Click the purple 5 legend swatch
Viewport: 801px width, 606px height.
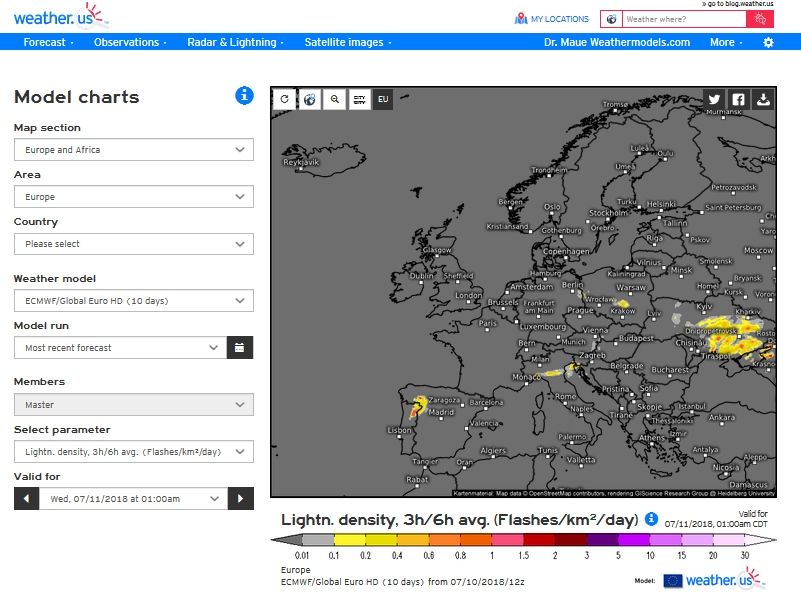(x=634, y=540)
